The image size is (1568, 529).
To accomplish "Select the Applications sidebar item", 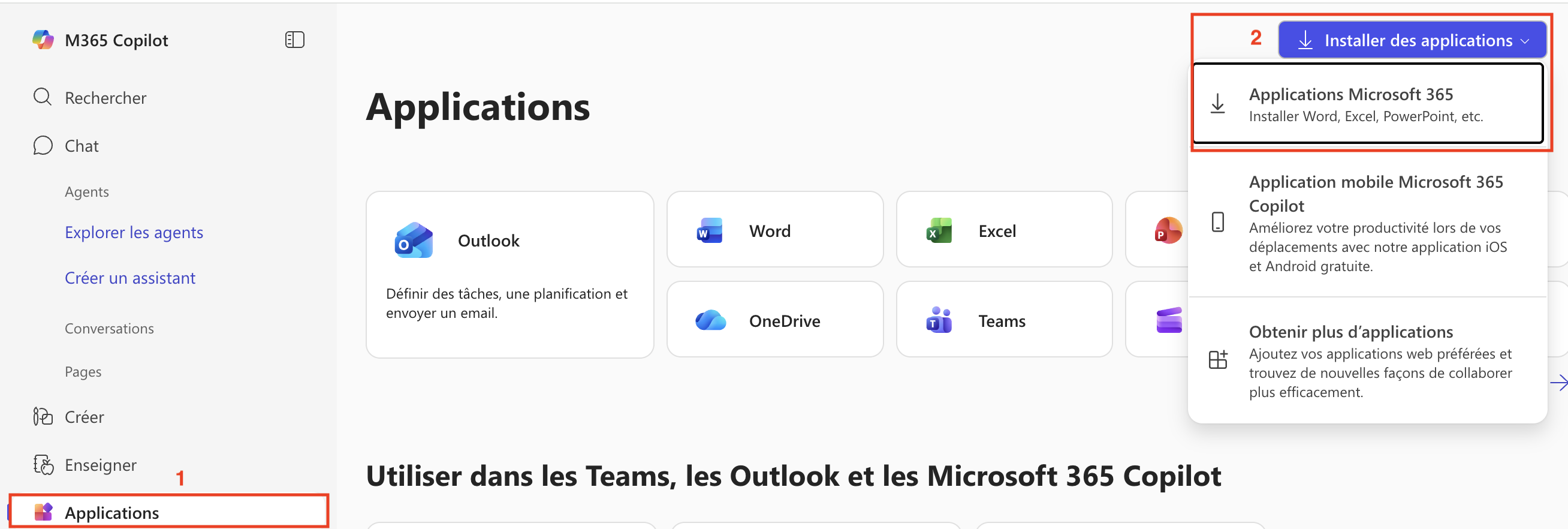I will 111,512.
